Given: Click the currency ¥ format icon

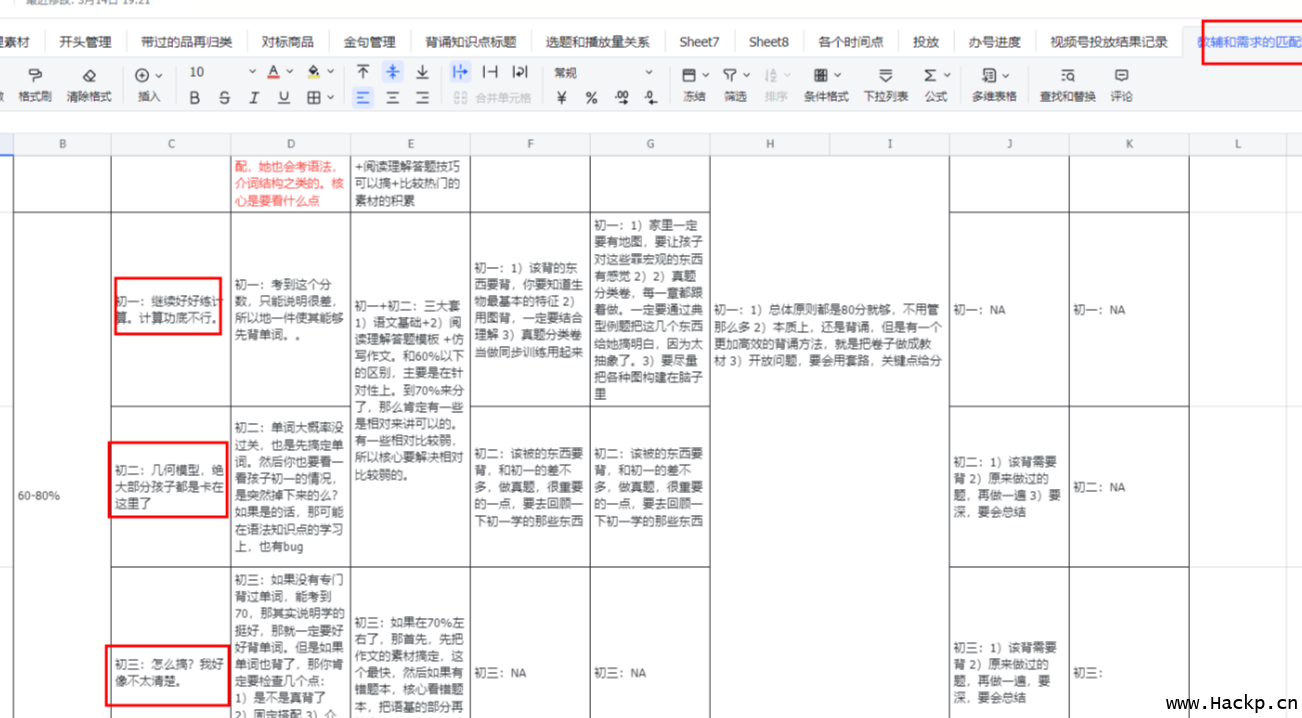Looking at the screenshot, I should click(562, 98).
